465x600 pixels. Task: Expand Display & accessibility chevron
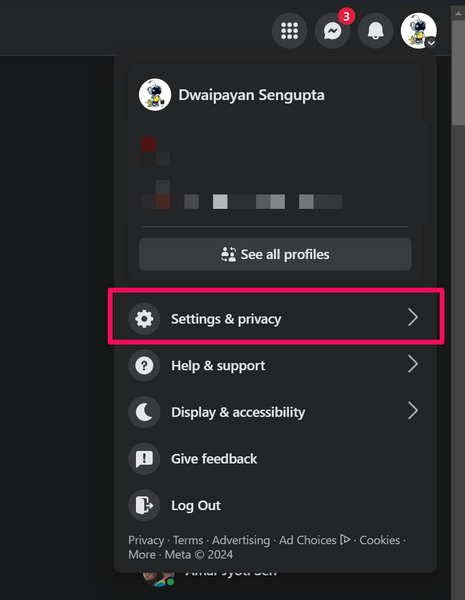pyautogui.click(x=413, y=411)
